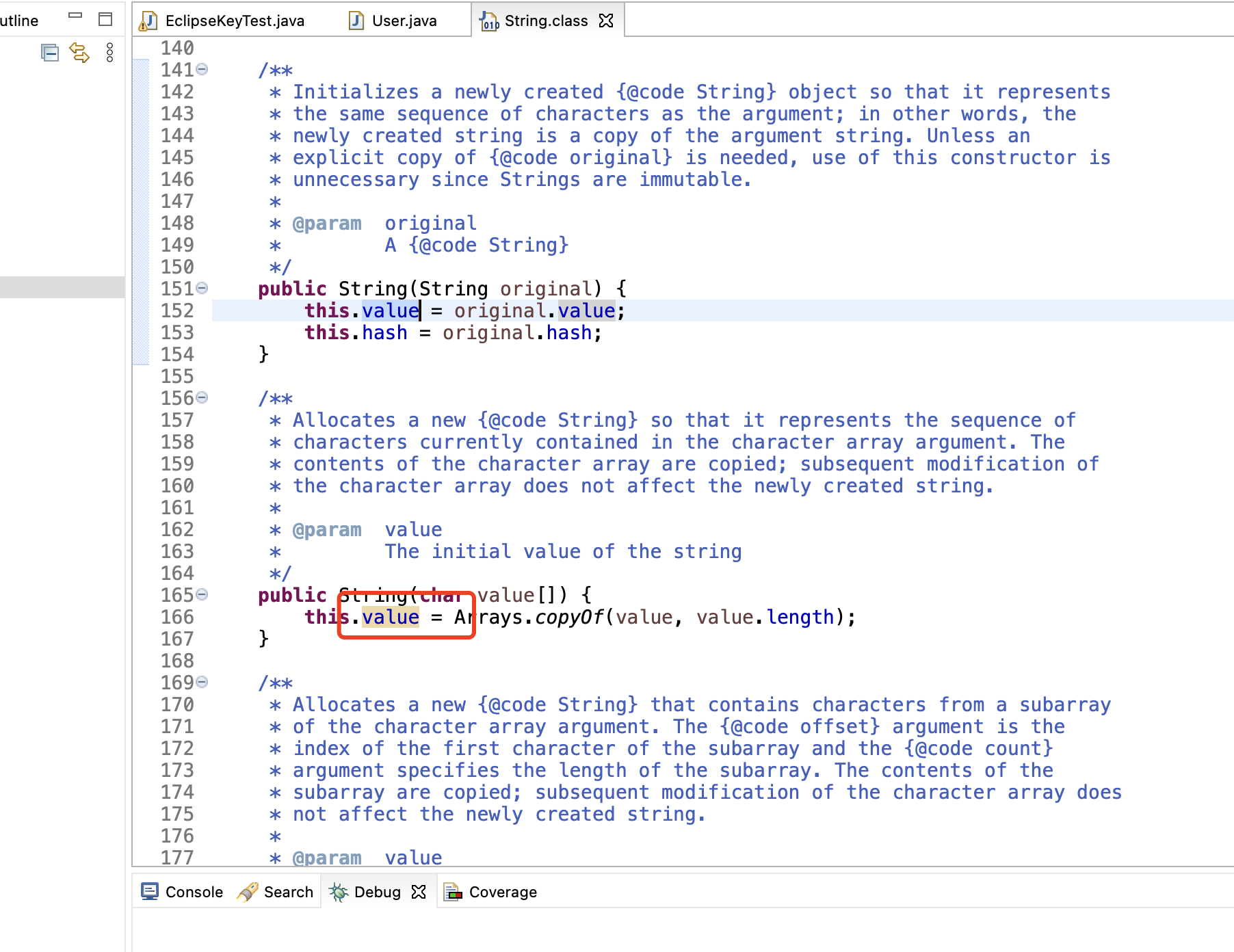This screenshot has height=952, width=1234.
Task: Click the Collapse All icon in Outline panel
Action: [x=50, y=53]
